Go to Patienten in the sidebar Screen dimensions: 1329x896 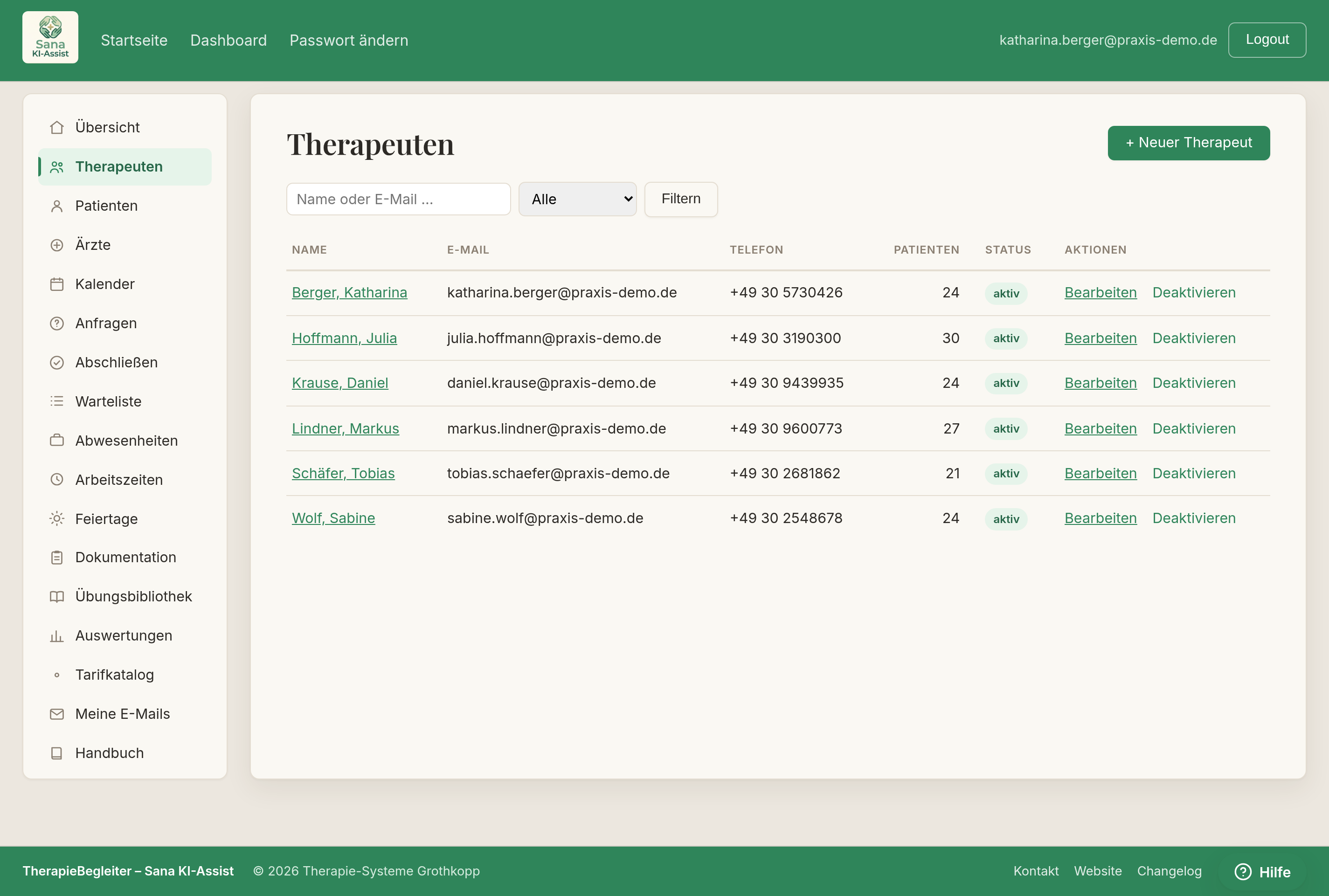pyautogui.click(x=125, y=206)
